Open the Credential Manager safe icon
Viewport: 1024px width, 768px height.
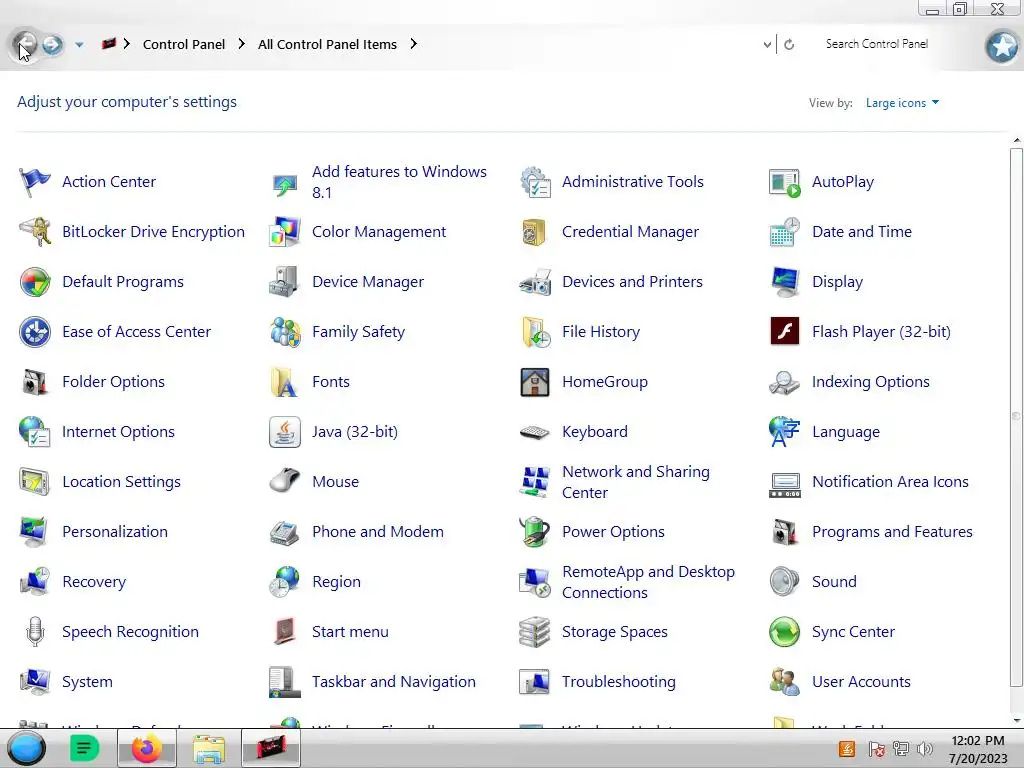[535, 232]
